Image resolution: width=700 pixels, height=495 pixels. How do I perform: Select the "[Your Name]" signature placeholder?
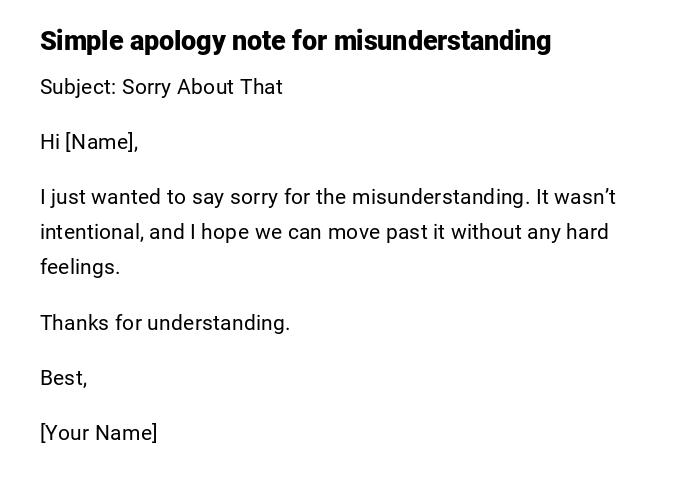tap(98, 433)
